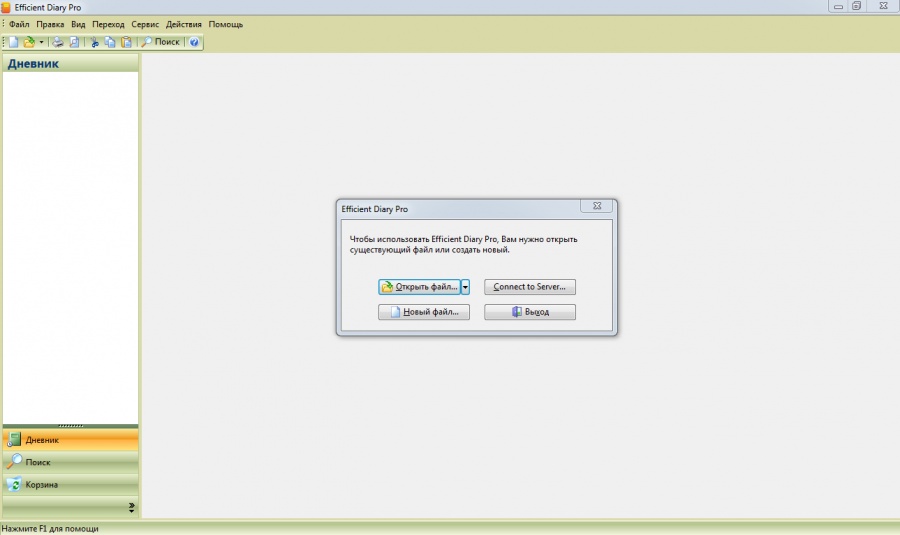The width and height of the screenshot is (900, 535).
Task: Open Корзина in the navigation pane
Action: pos(70,484)
